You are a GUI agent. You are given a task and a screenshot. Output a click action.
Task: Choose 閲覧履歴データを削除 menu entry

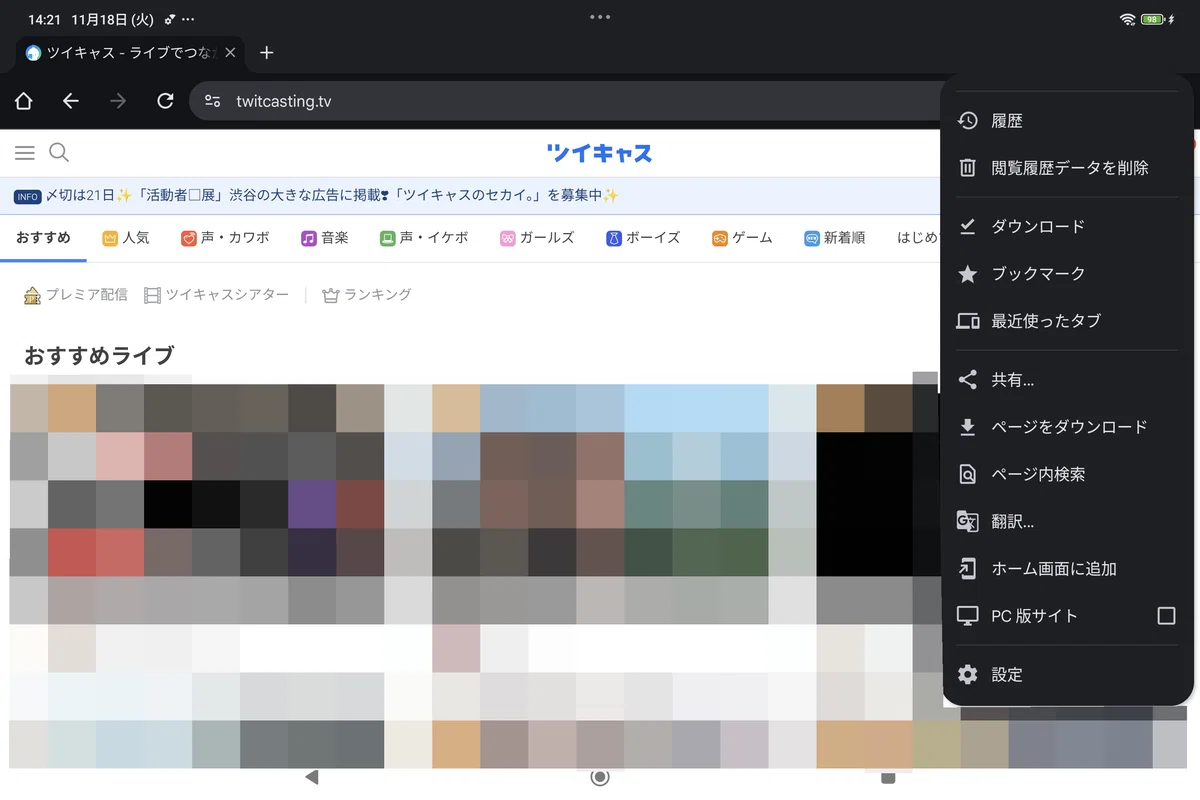pyautogui.click(x=1067, y=168)
